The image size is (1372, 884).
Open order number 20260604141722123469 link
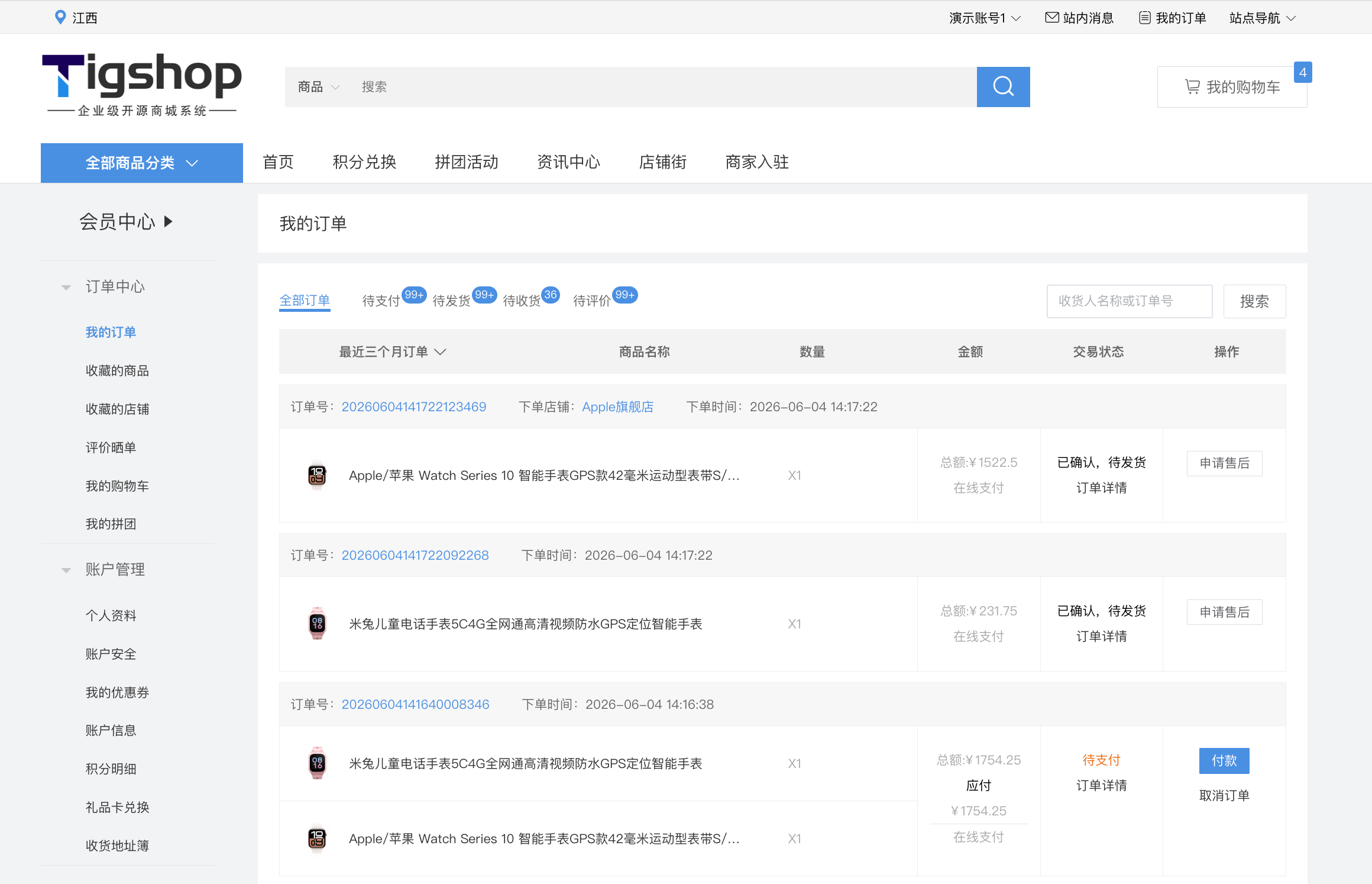point(414,407)
